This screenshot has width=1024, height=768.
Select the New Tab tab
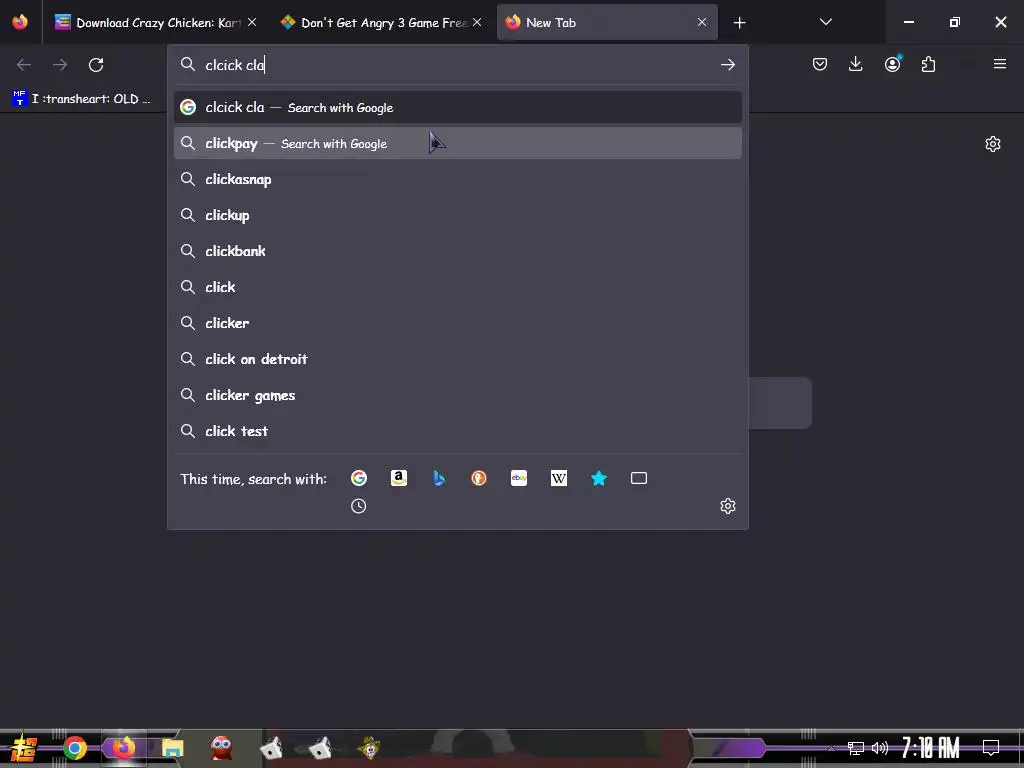607,22
